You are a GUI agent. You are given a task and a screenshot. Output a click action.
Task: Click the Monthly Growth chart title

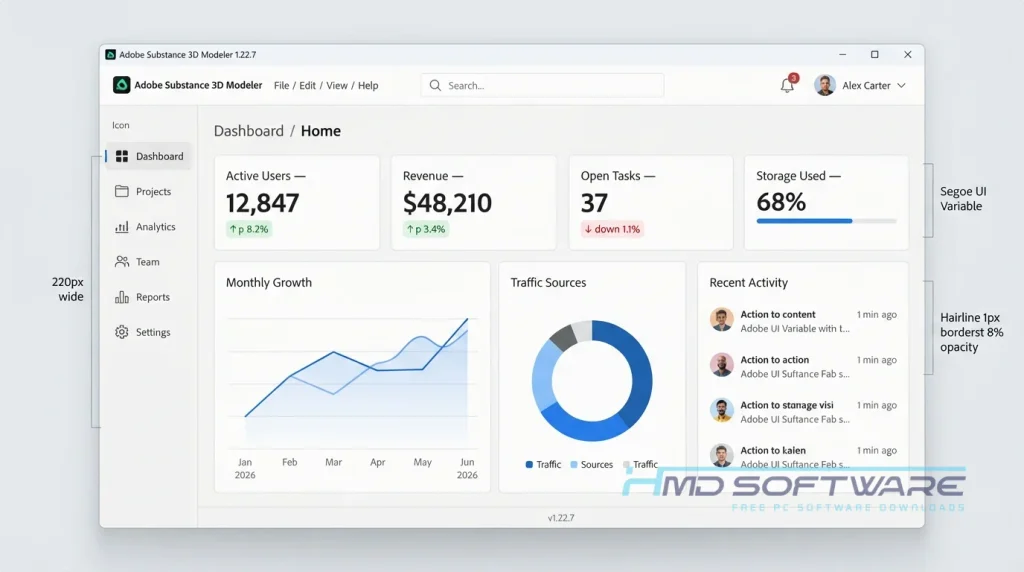269,283
